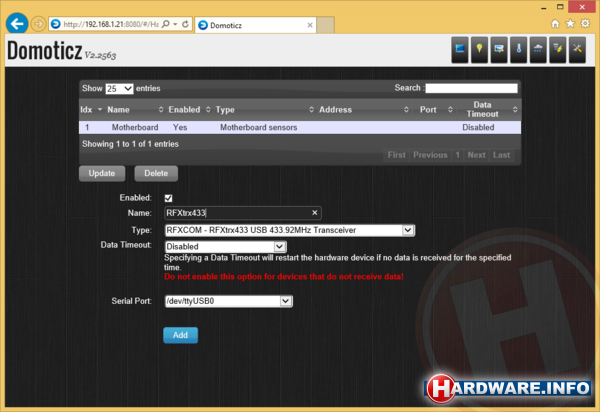Open the Utility energy icon

click(558, 50)
